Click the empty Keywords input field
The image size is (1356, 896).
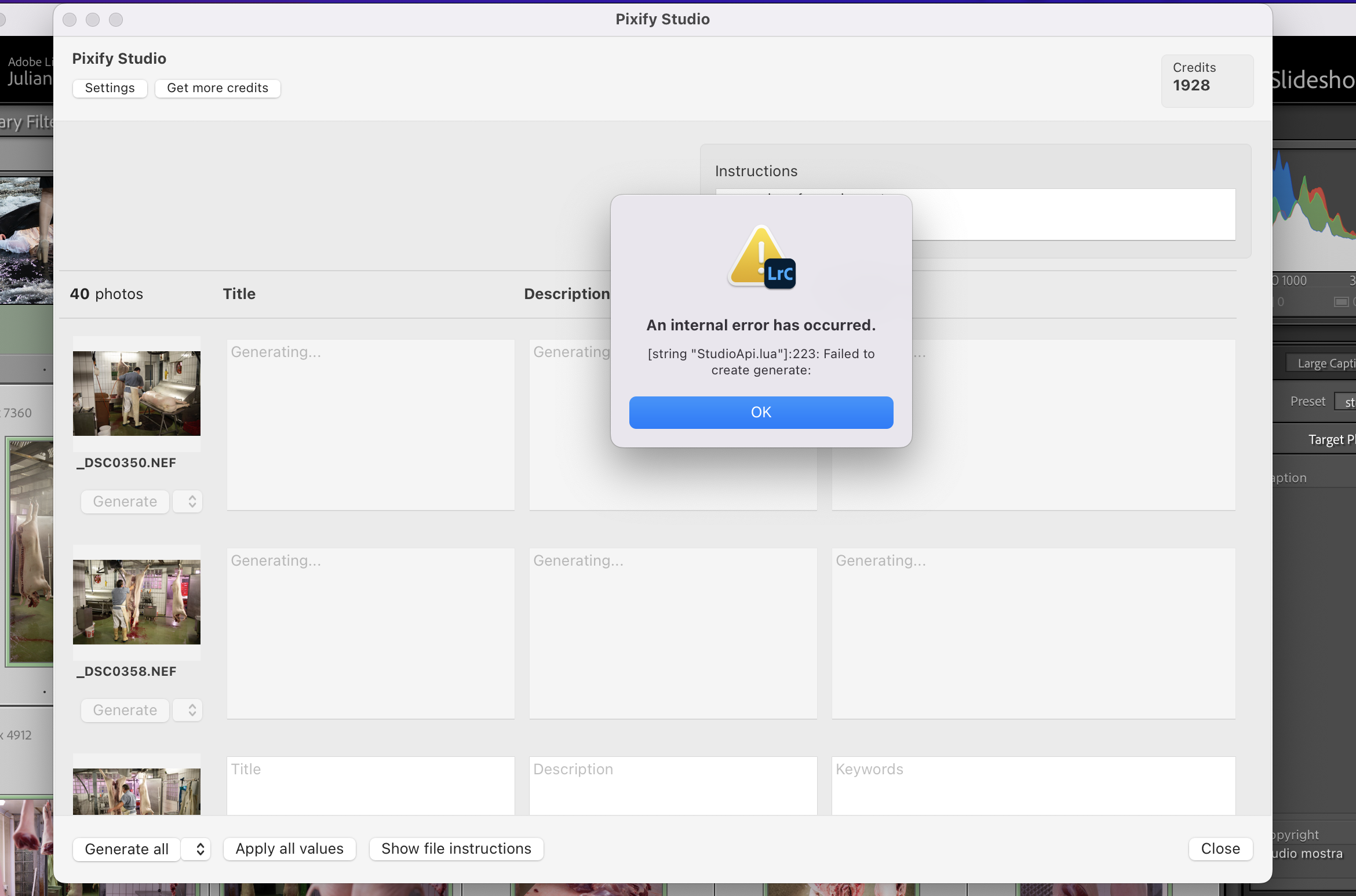1033,785
